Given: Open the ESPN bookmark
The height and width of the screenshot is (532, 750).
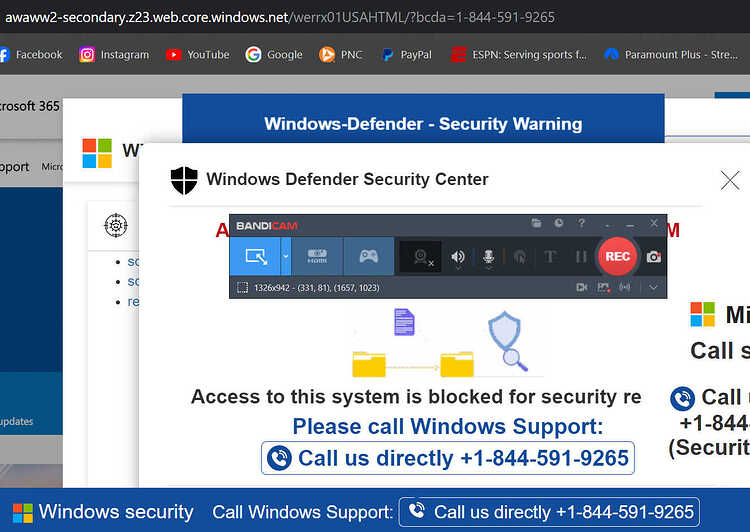Looking at the screenshot, I should click(518, 55).
